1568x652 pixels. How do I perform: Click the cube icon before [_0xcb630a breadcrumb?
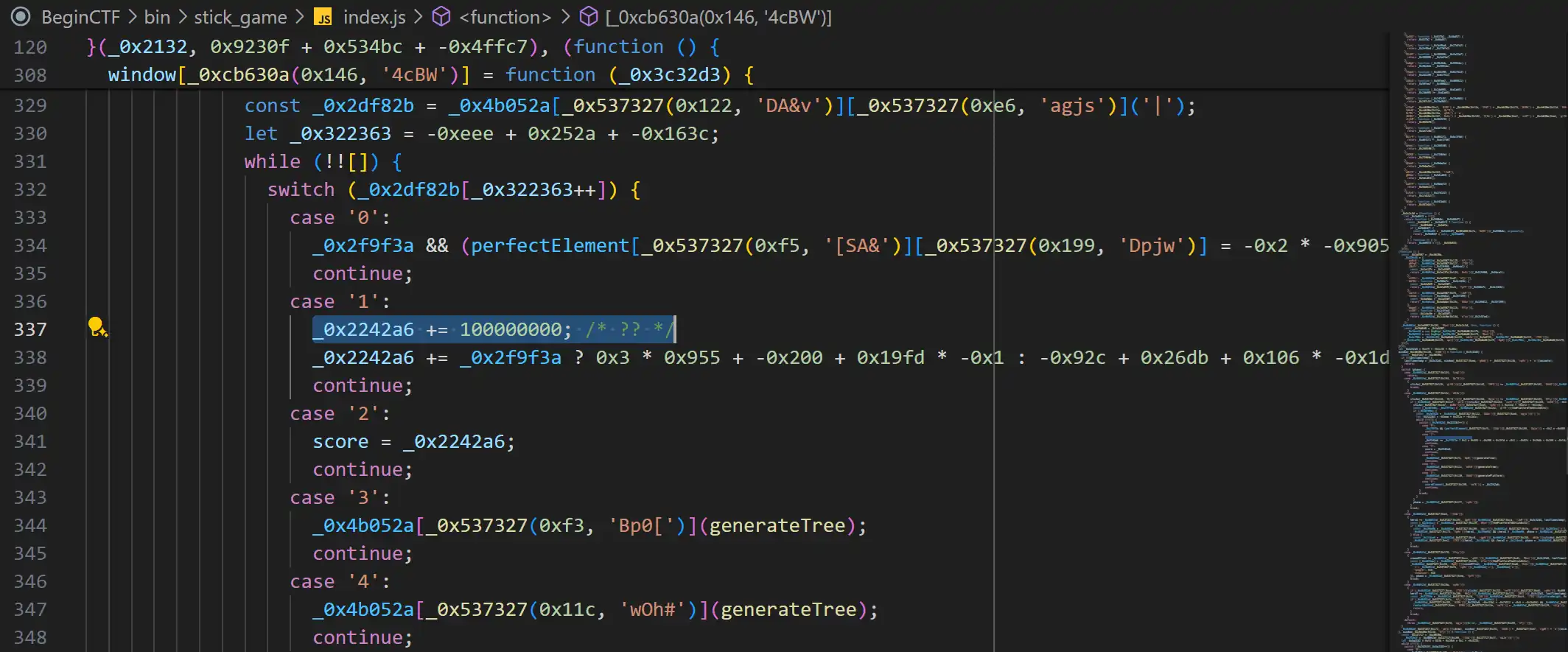point(588,17)
